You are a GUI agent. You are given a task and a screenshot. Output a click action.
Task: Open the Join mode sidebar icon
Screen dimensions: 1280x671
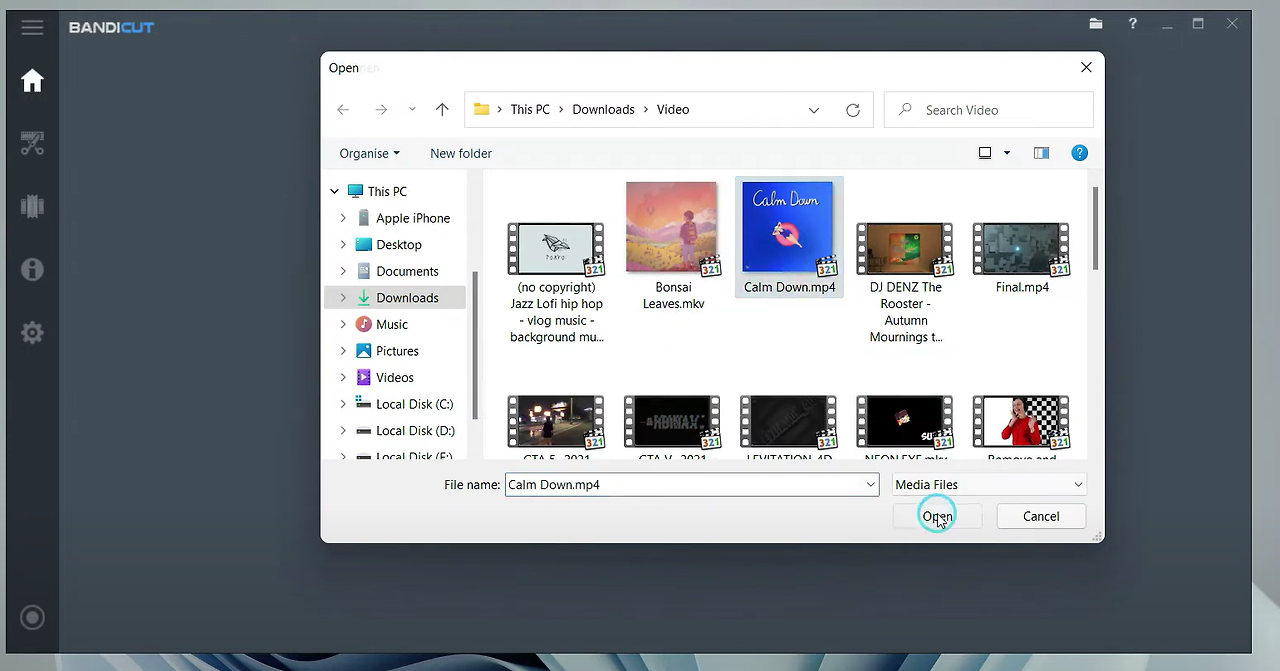tap(32, 207)
